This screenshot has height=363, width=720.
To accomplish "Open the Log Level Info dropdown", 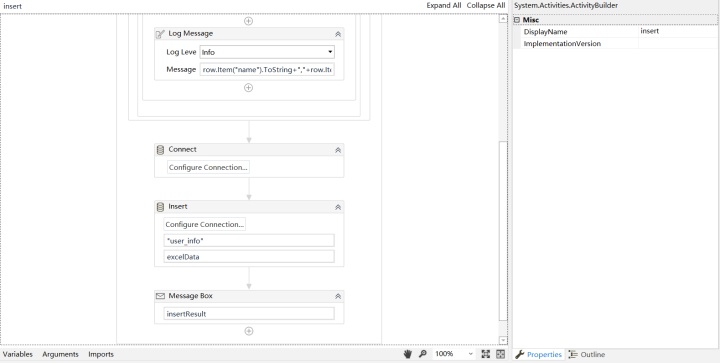I will click(x=267, y=52).
